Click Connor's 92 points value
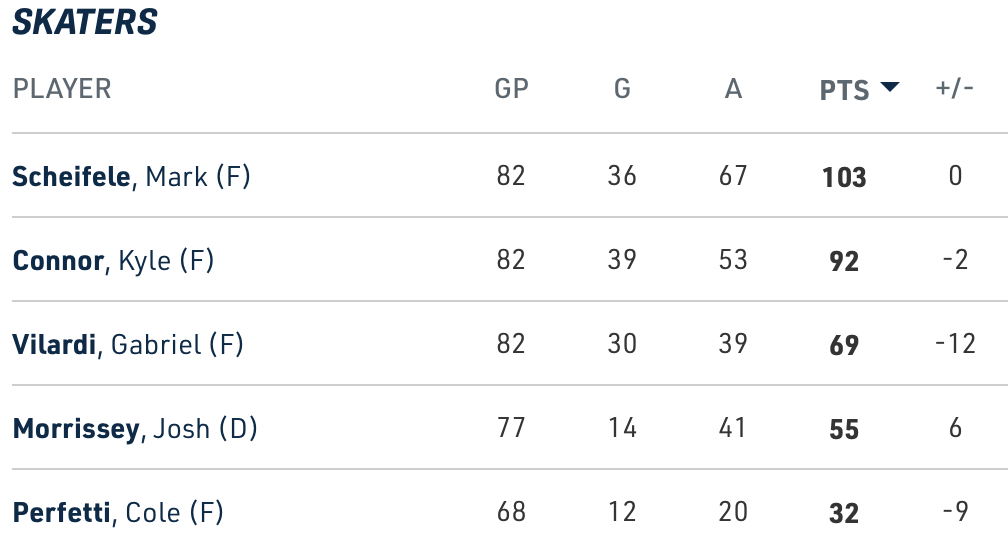Screen dimensions: 1008x552 tap(844, 262)
